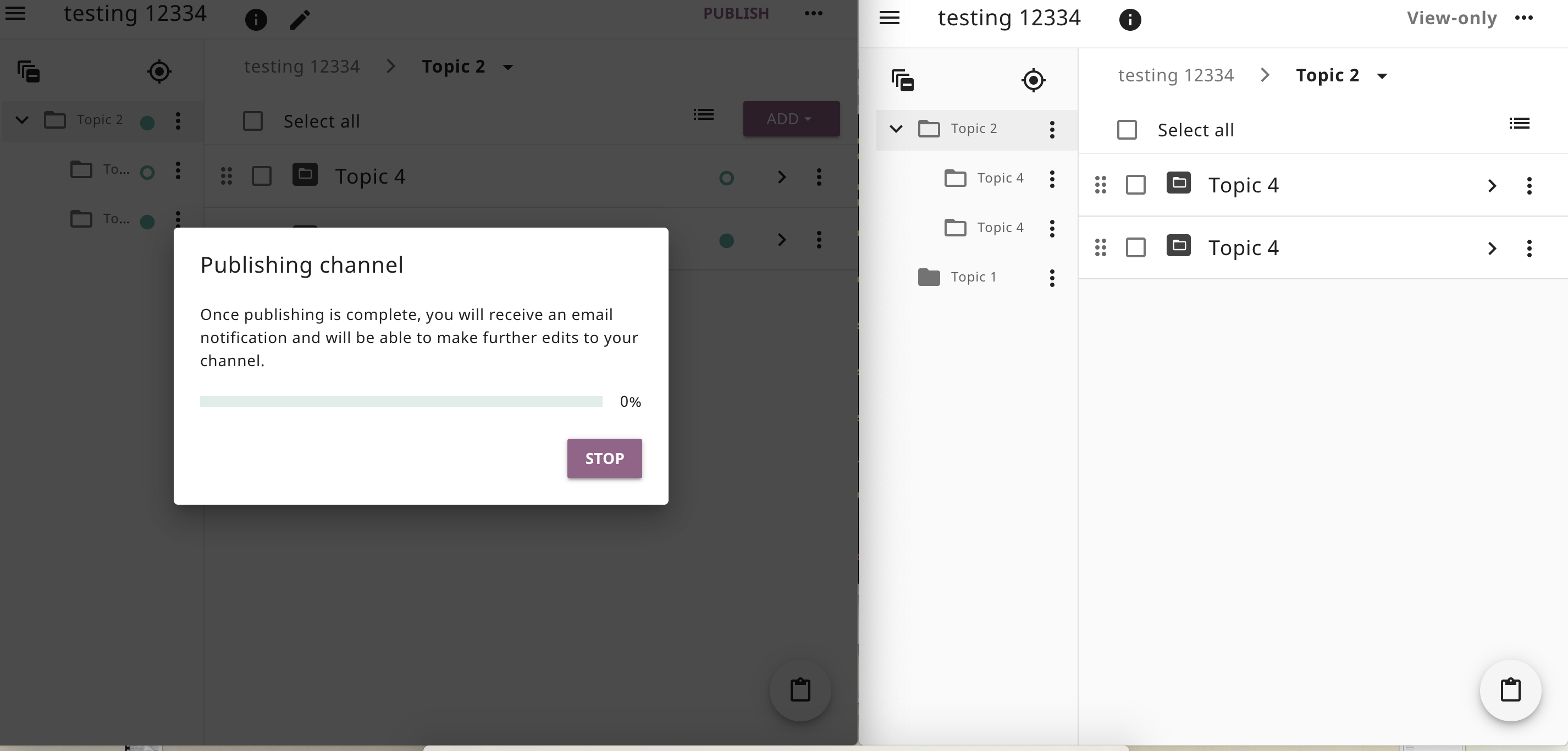Open options menu for Topic 1 in tree
Viewport: 1568px width, 751px height.
tap(1052, 278)
